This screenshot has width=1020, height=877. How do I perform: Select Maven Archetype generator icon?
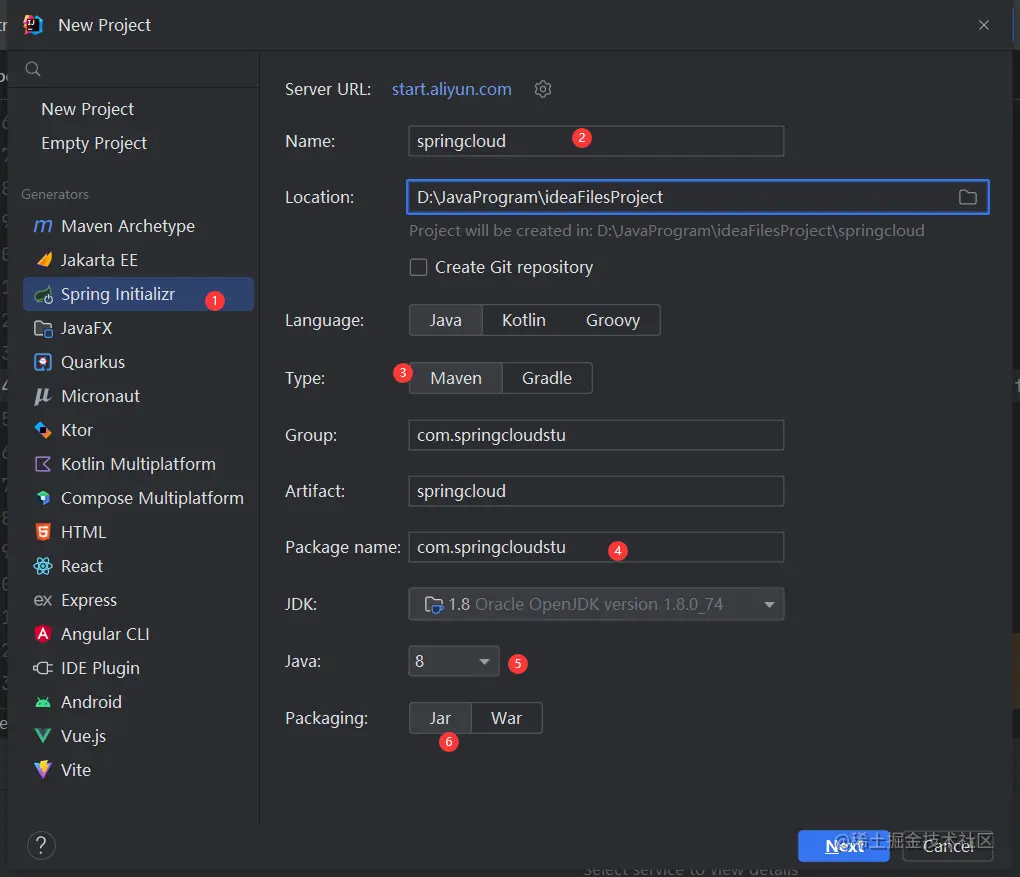click(43, 226)
